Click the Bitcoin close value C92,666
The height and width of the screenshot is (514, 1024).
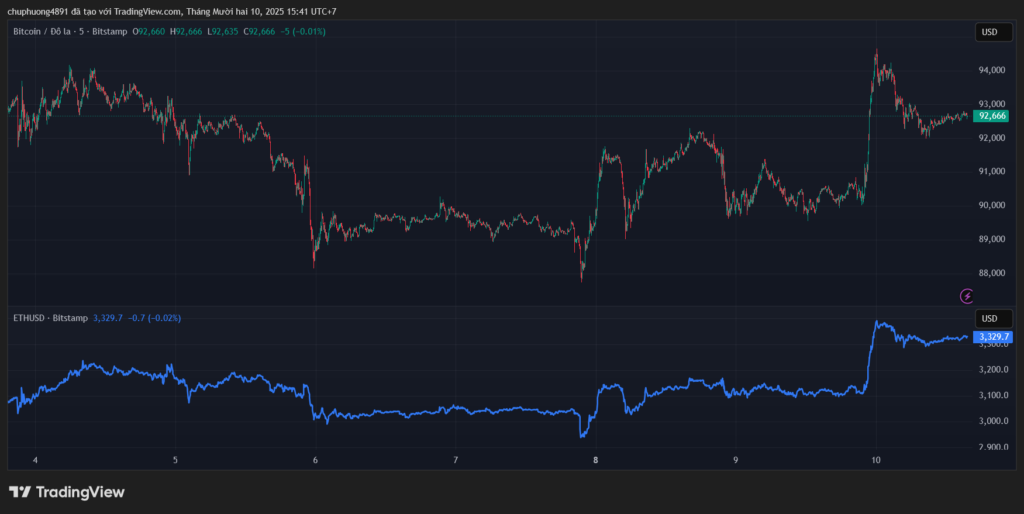(x=261, y=32)
